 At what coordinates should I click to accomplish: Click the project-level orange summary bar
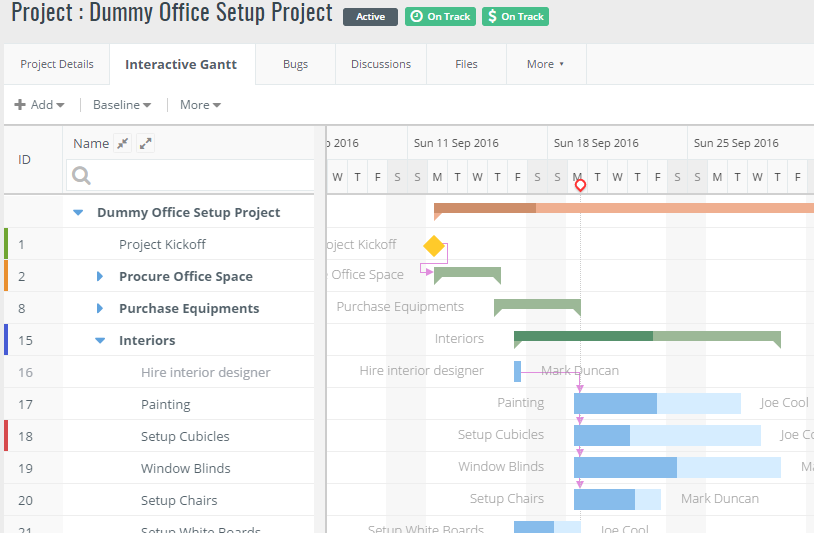pos(623,208)
